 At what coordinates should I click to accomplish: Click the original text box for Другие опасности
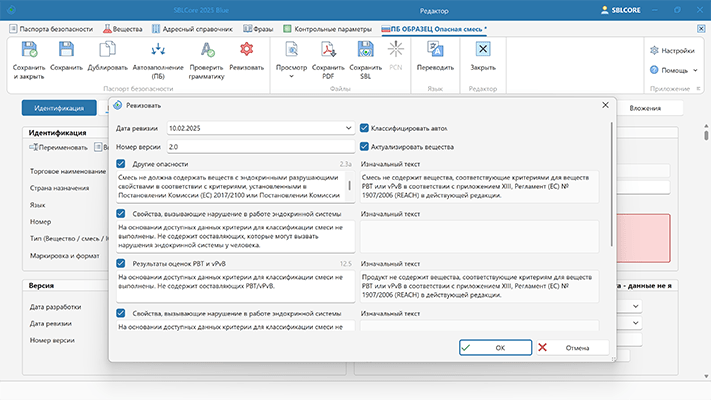[x=479, y=186]
